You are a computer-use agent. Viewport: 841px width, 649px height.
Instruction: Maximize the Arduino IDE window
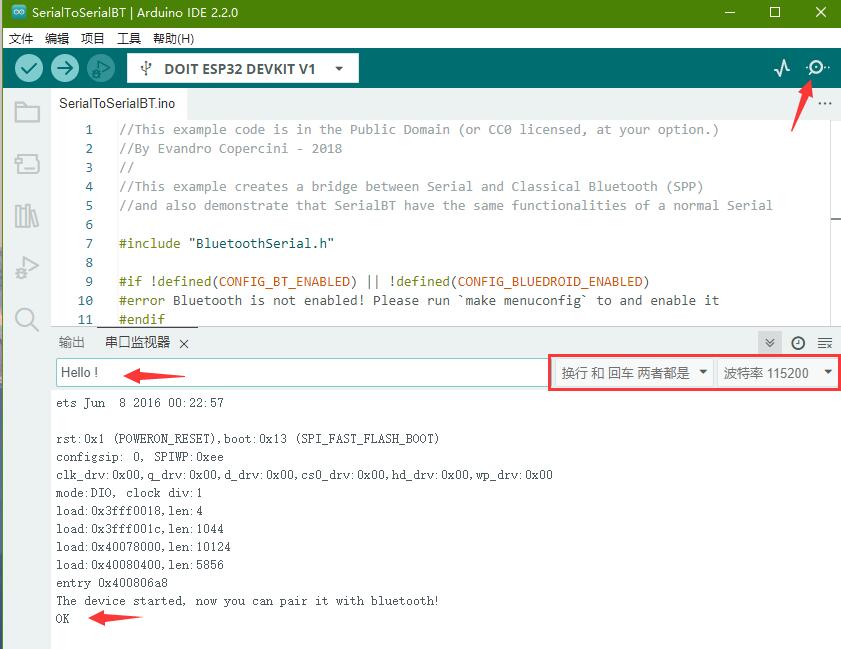[774, 12]
